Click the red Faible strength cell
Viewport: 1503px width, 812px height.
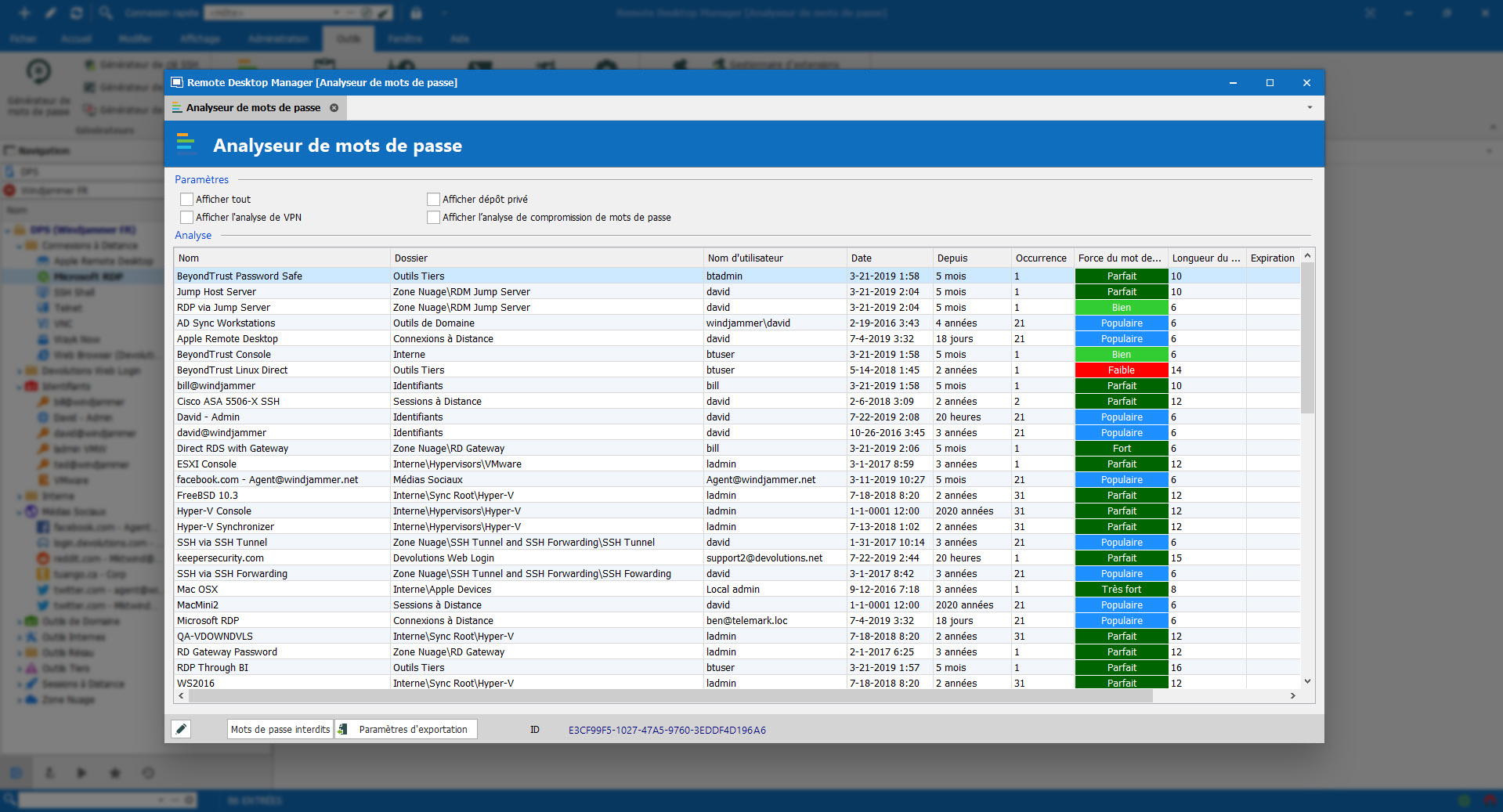click(1122, 370)
